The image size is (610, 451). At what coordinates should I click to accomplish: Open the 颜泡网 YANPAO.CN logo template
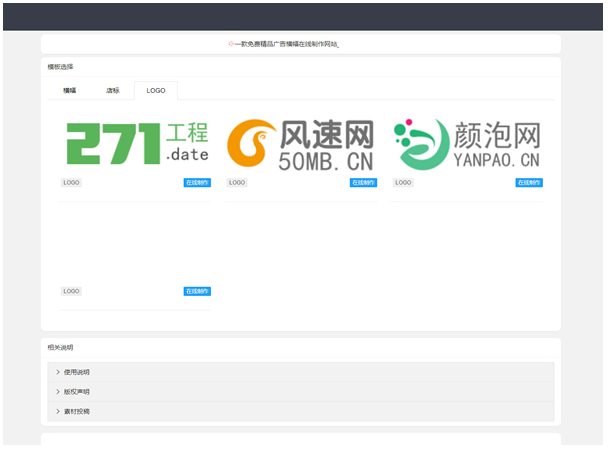coord(467,143)
